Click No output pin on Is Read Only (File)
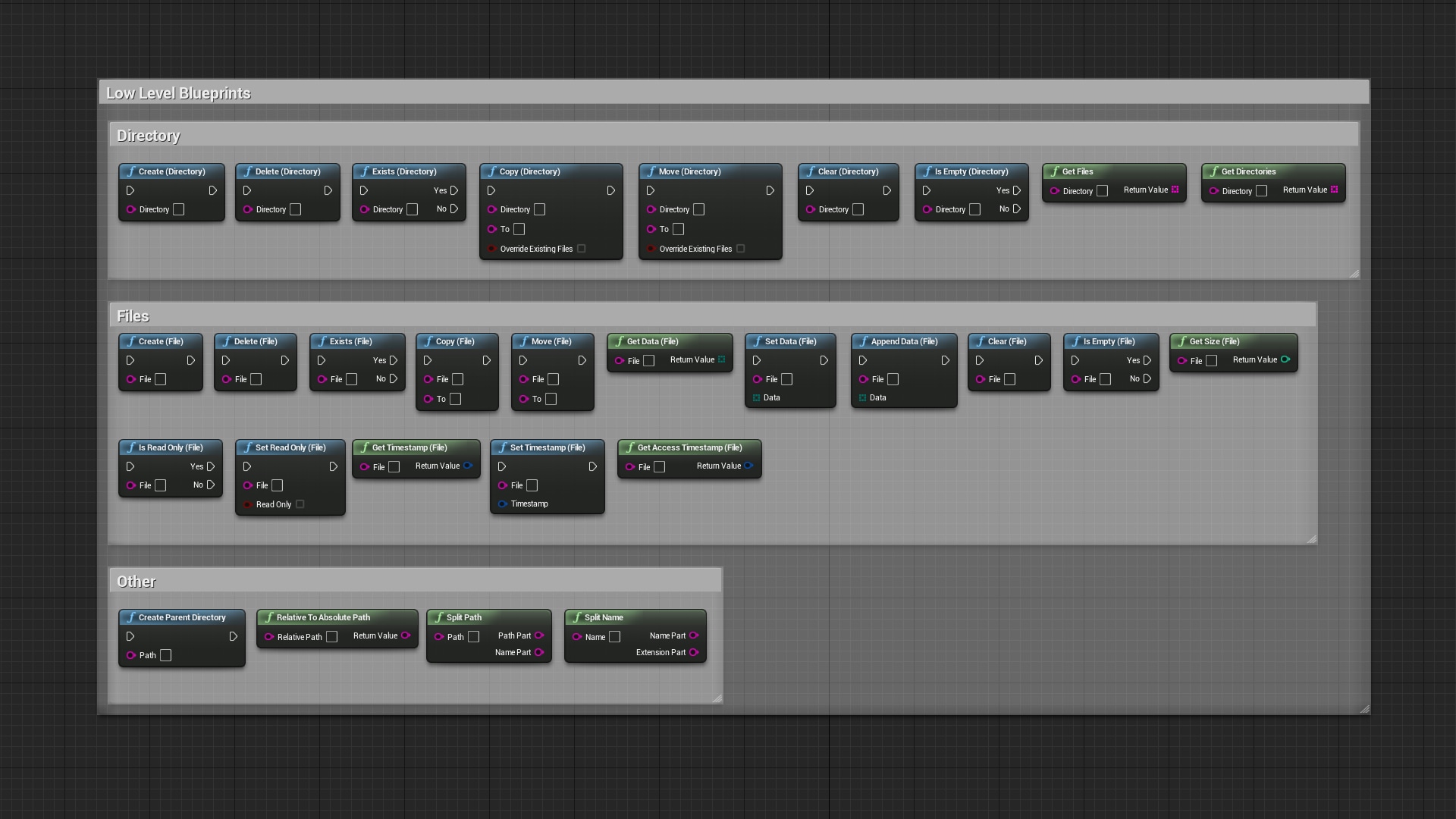This screenshot has width=1456, height=819. coord(211,485)
